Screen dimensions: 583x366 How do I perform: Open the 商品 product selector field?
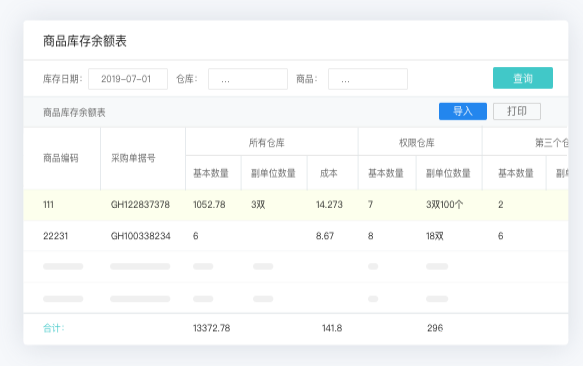pyautogui.click(x=368, y=79)
